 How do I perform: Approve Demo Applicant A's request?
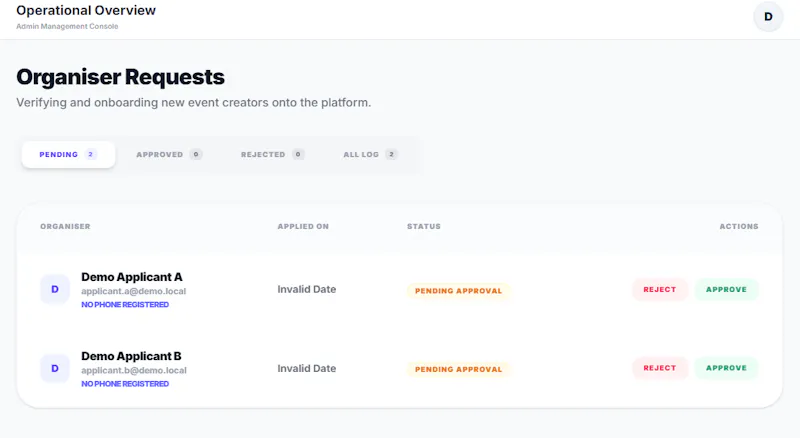(726, 289)
